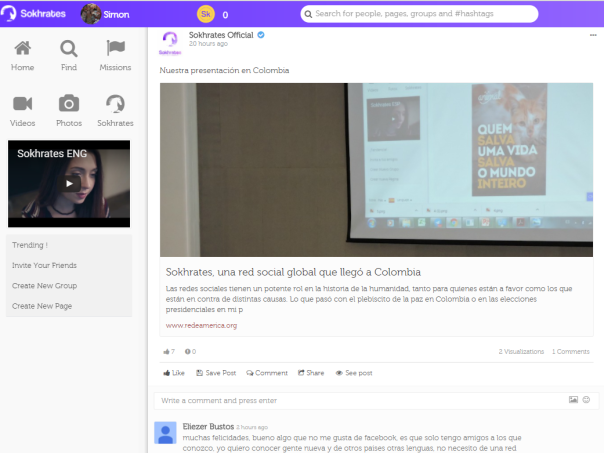Click the image attach icon in comment box
The width and height of the screenshot is (604, 453).
[573, 400]
